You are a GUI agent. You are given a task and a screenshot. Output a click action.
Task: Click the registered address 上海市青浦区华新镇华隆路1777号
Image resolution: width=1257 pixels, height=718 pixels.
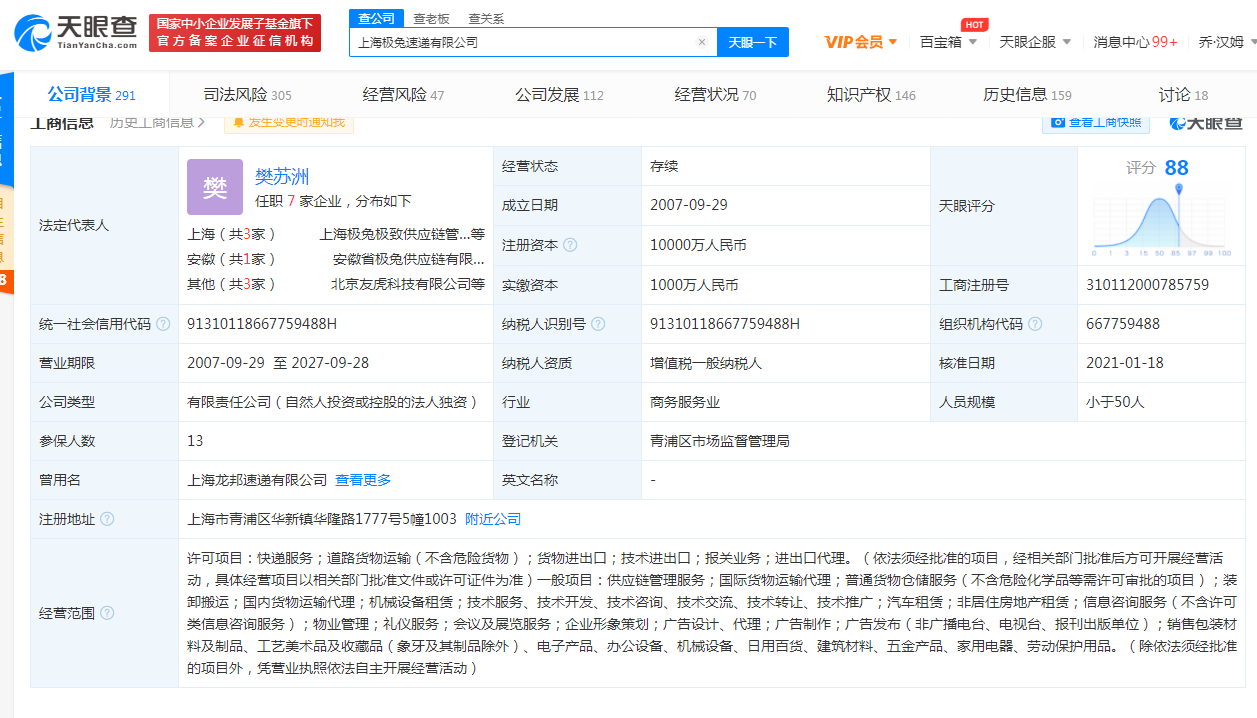[322, 519]
